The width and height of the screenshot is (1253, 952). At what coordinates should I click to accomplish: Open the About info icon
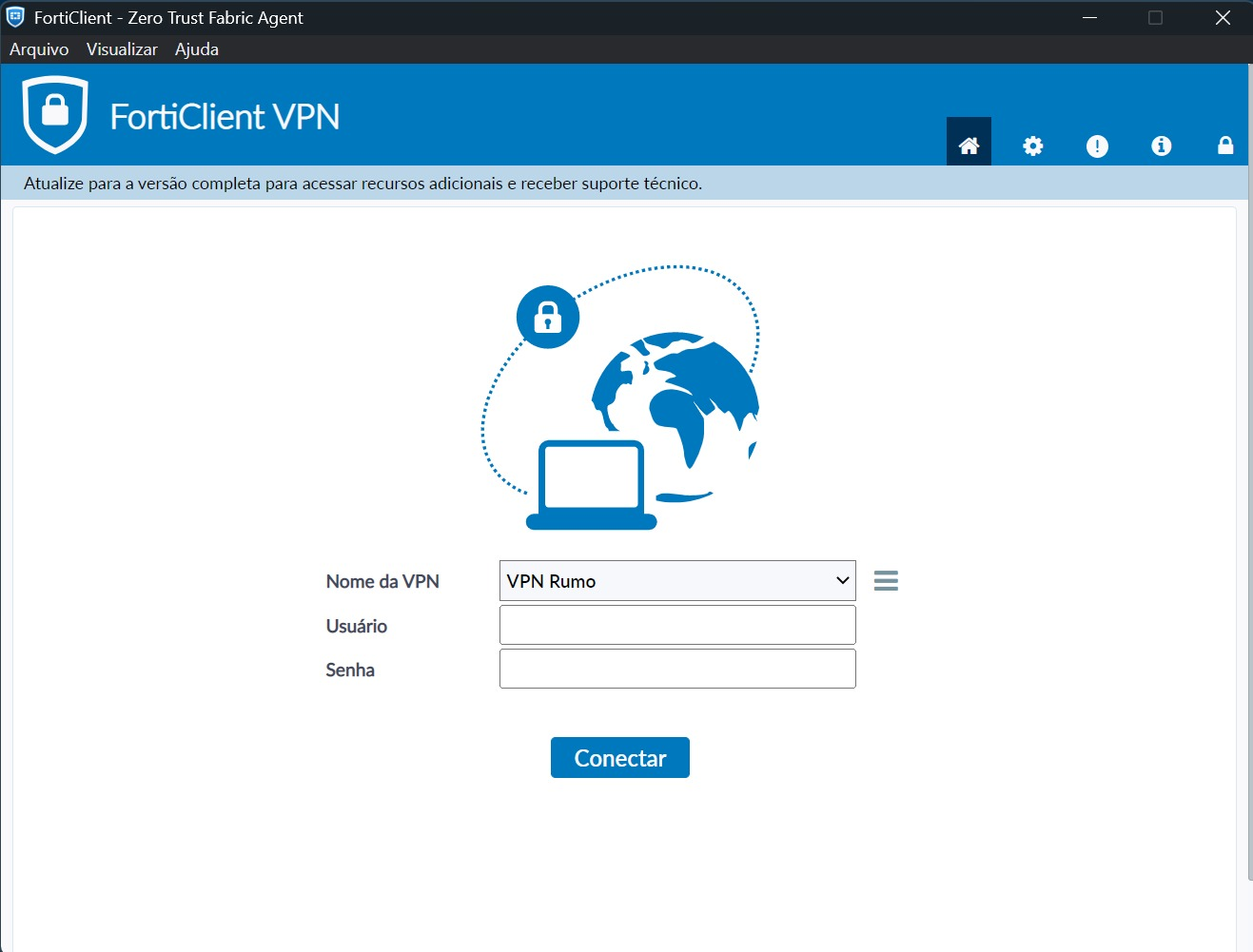(1161, 146)
